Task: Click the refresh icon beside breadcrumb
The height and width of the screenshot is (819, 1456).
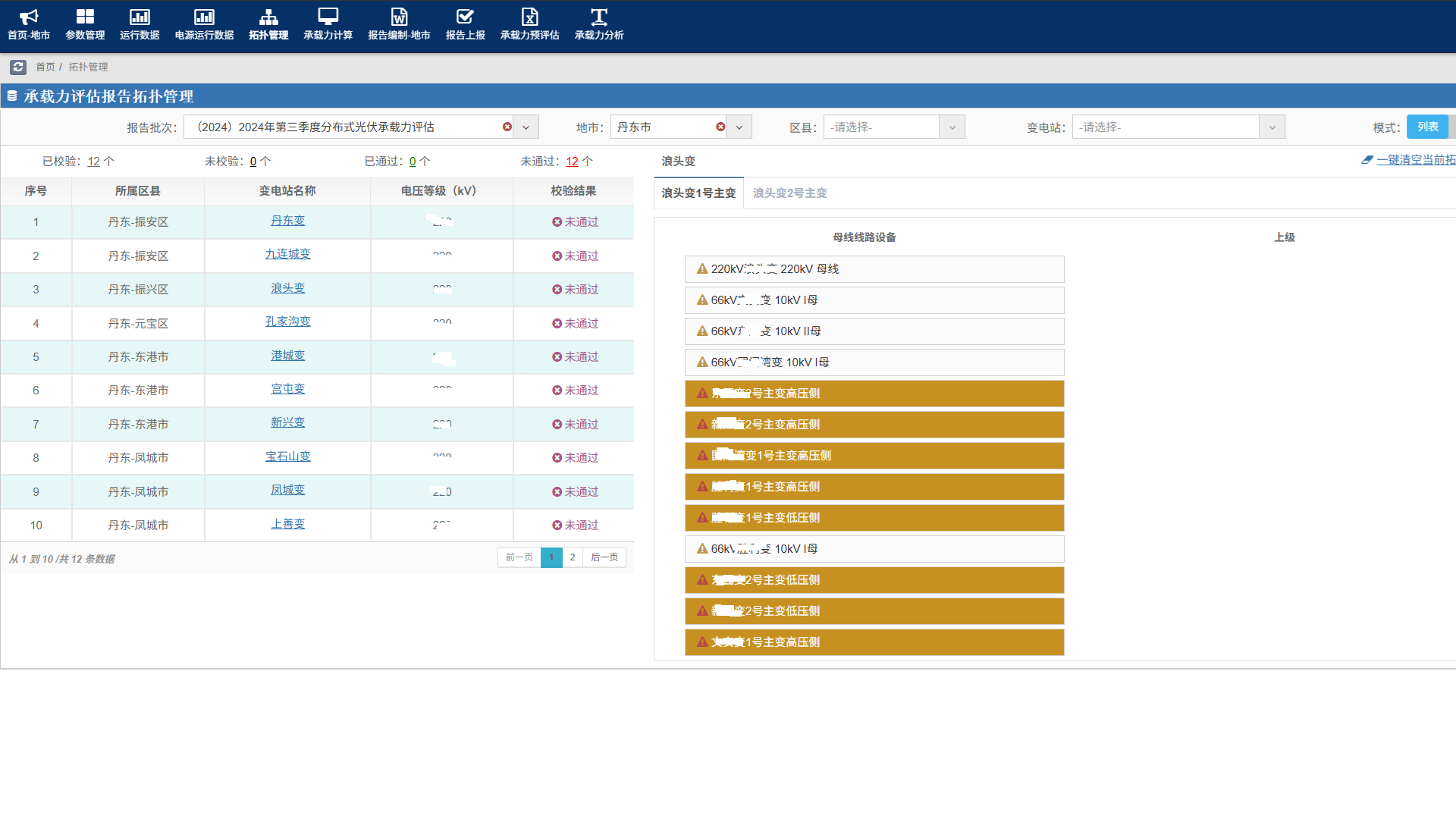Action: pyautogui.click(x=18, y=67)
